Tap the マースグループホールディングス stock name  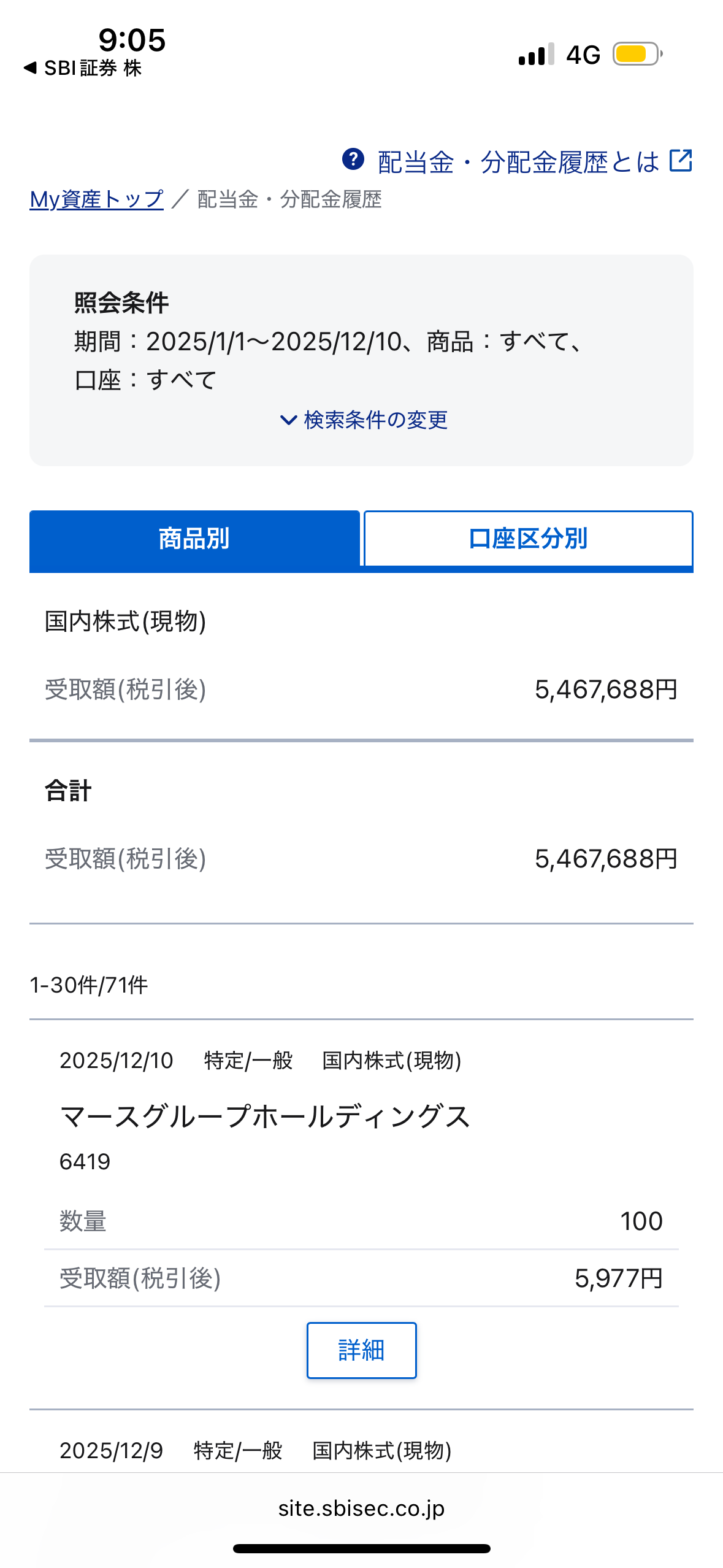265,1116
